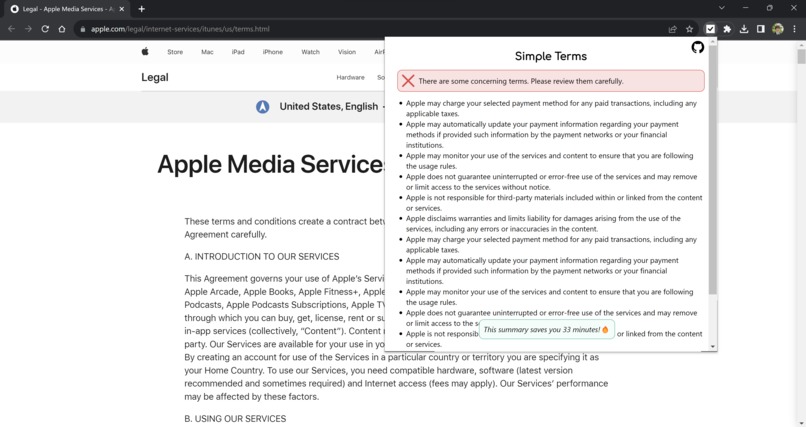Open the Mac menu item
Image resolution: width=806 pixels, height=427 pixels.
click(x=207, y=52)
